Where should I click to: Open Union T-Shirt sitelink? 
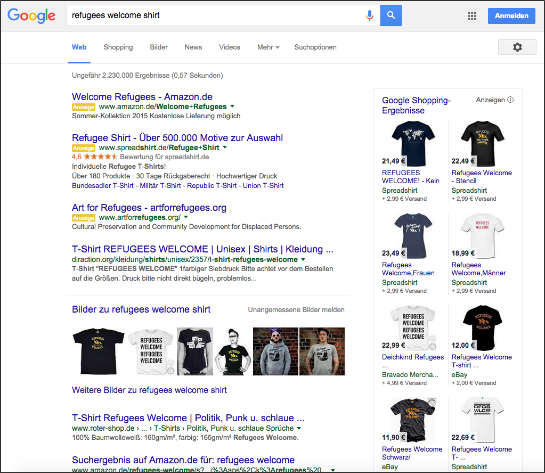tap(263, 186)
